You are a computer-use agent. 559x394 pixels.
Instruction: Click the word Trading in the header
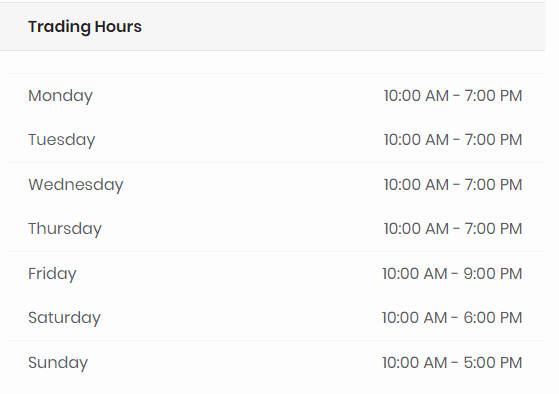(x=59, y=27)
